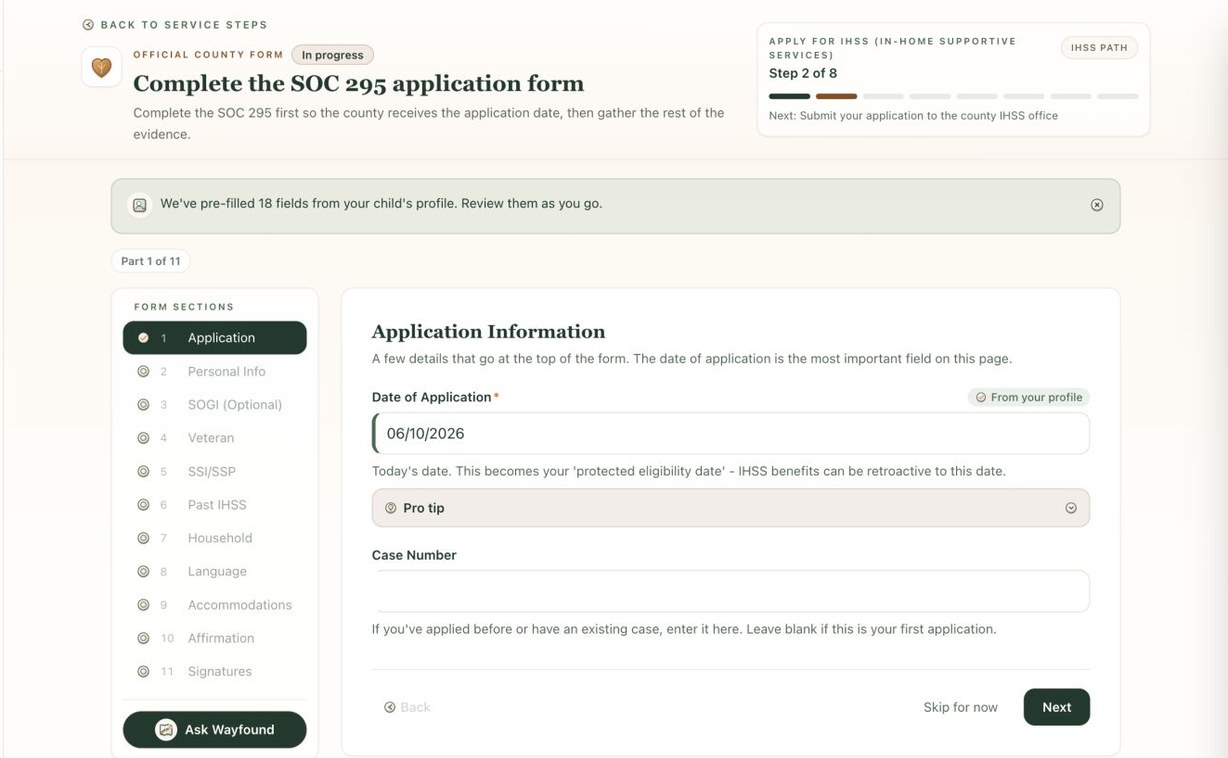Image resolution: width=1228 pixels, height=758 pixels.
Task: Click checkmark icon in From your profile badge
Action: pos(981,397)
